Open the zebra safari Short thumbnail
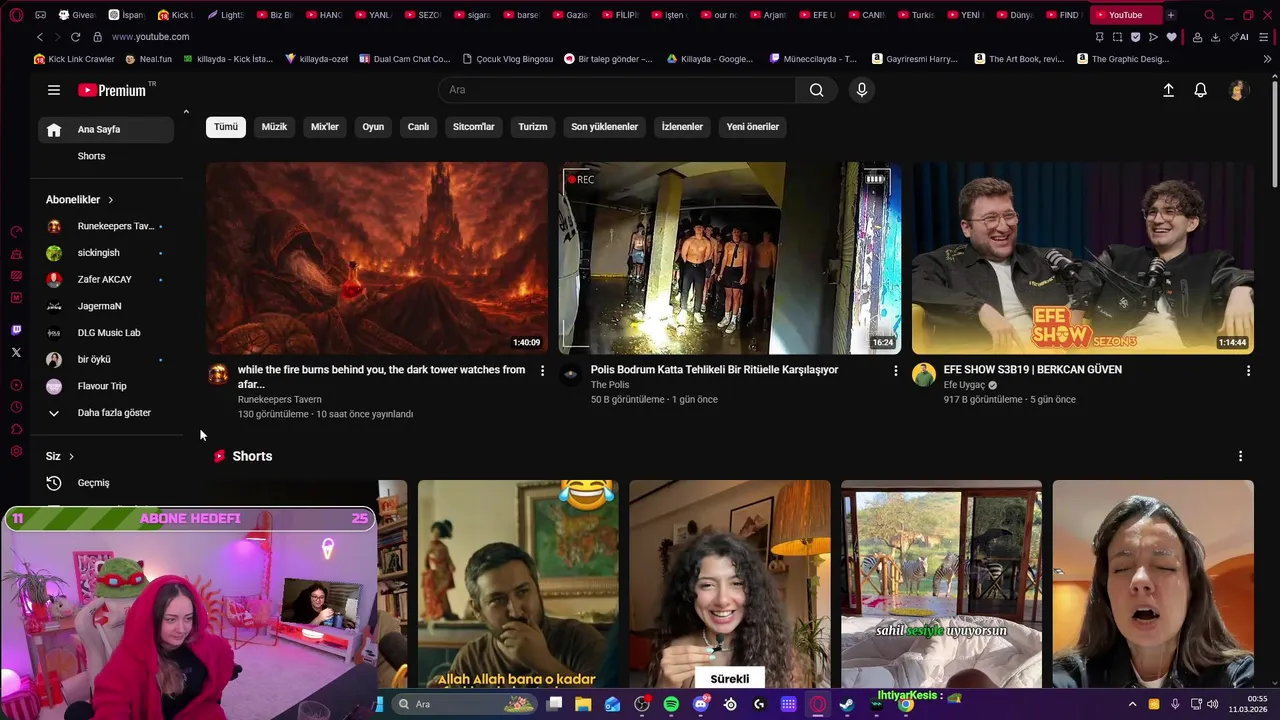The image size is (1280, 720). coord(941,584)
